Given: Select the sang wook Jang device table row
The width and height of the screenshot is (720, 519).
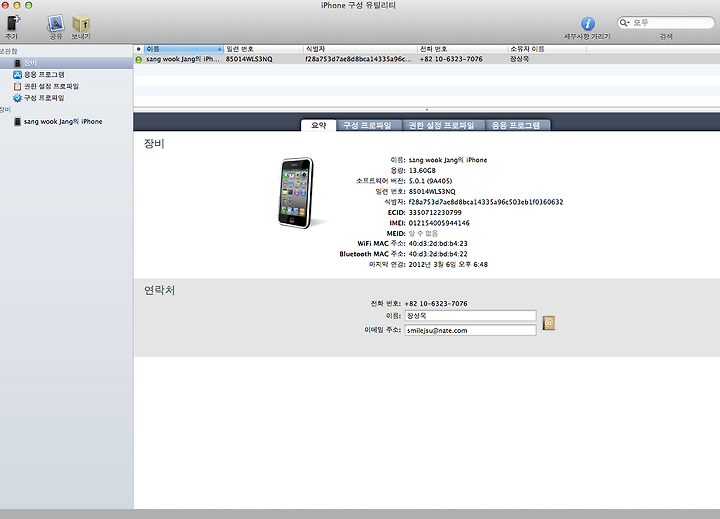Looking at the screenshot, I should (427, 59).
